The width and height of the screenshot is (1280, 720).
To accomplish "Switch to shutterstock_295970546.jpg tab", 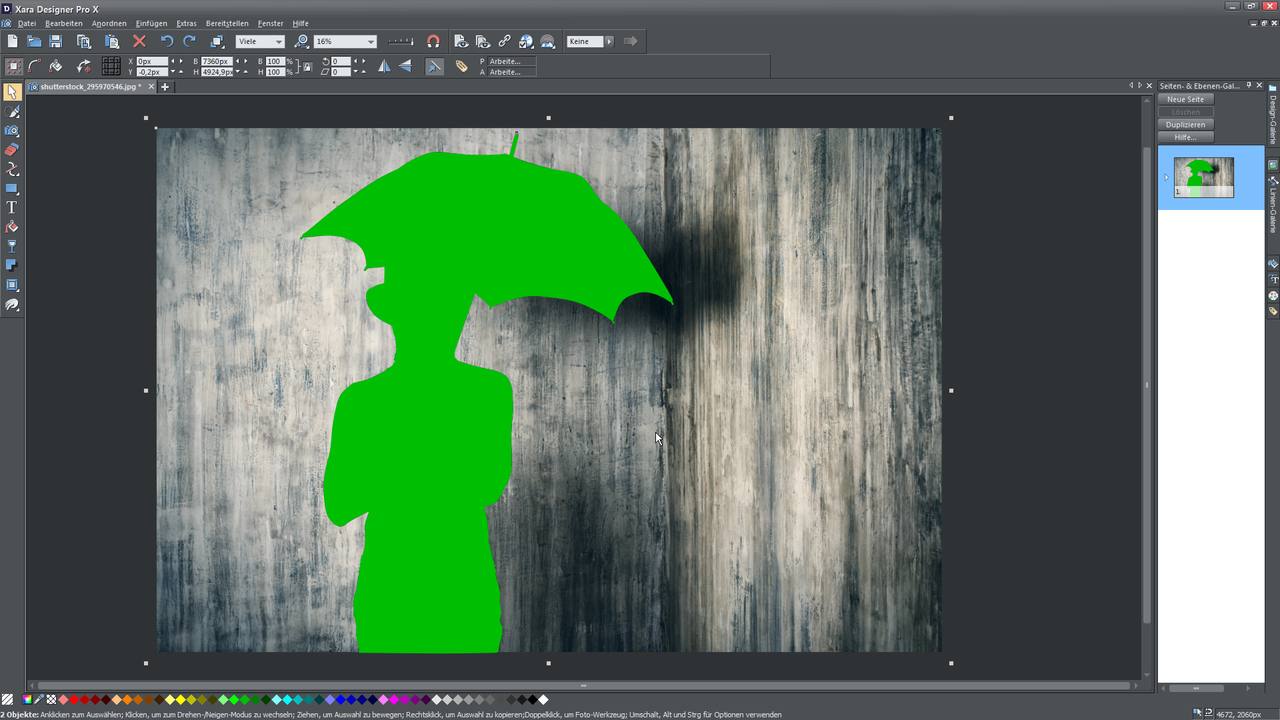I will (x=89, y=87).
